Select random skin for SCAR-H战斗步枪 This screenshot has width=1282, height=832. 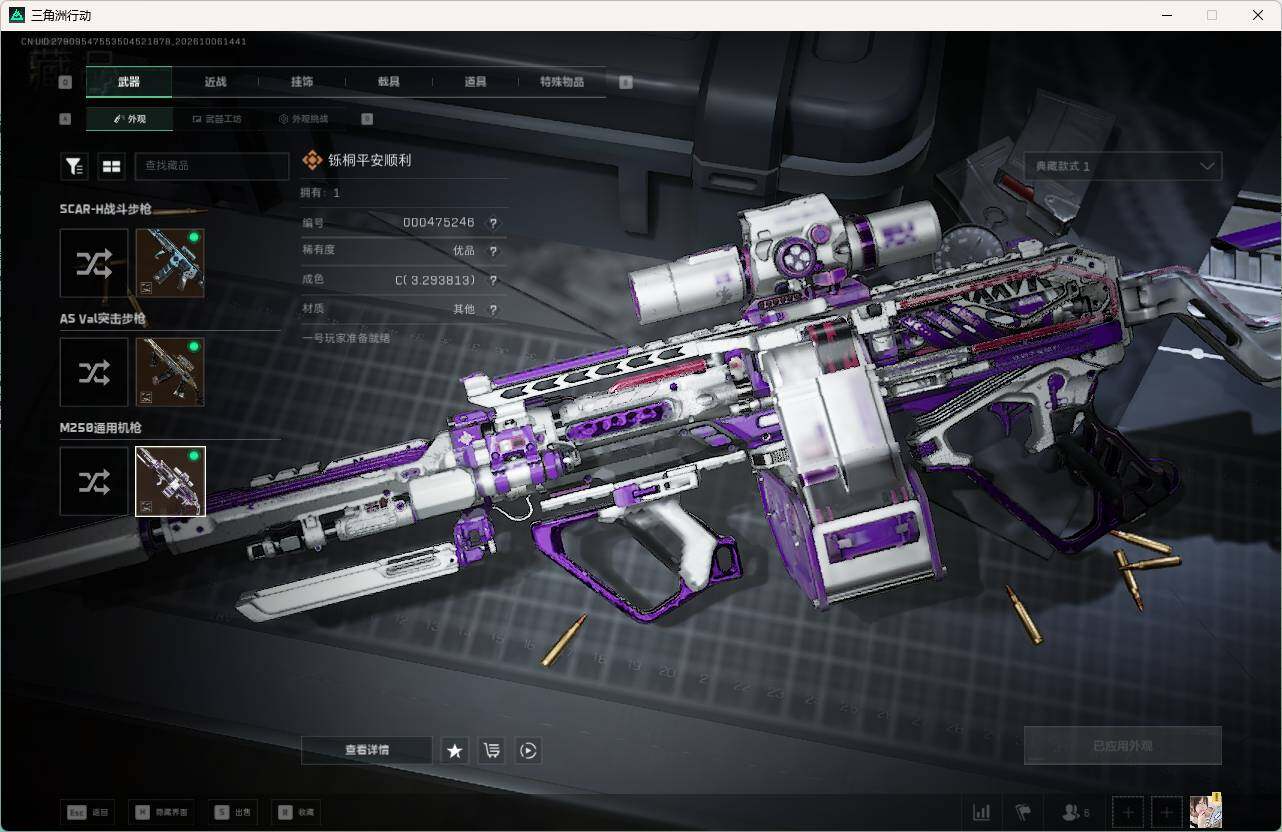pyautogui.click(x=94, y=263)
